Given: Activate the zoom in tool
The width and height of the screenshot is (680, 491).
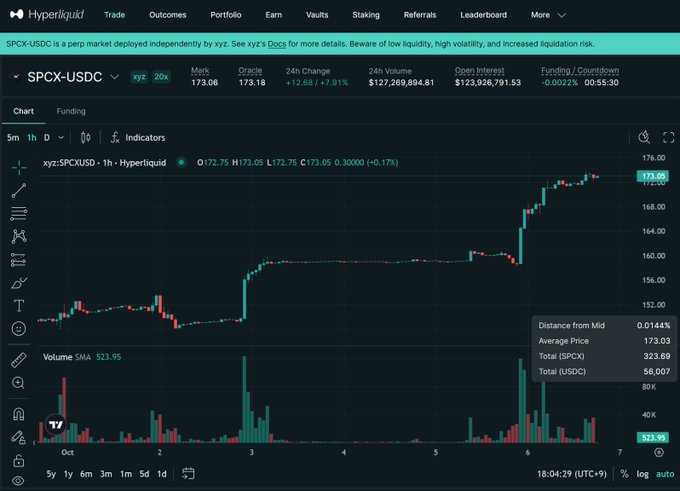Looking at the screenshot, I should [x=19, y=383].
